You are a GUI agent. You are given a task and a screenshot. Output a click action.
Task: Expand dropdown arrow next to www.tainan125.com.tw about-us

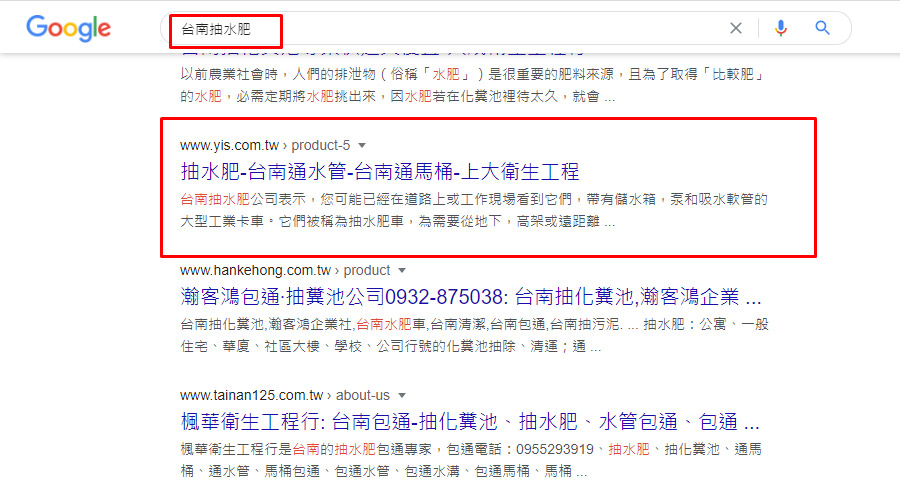click(x=402, y=395)
